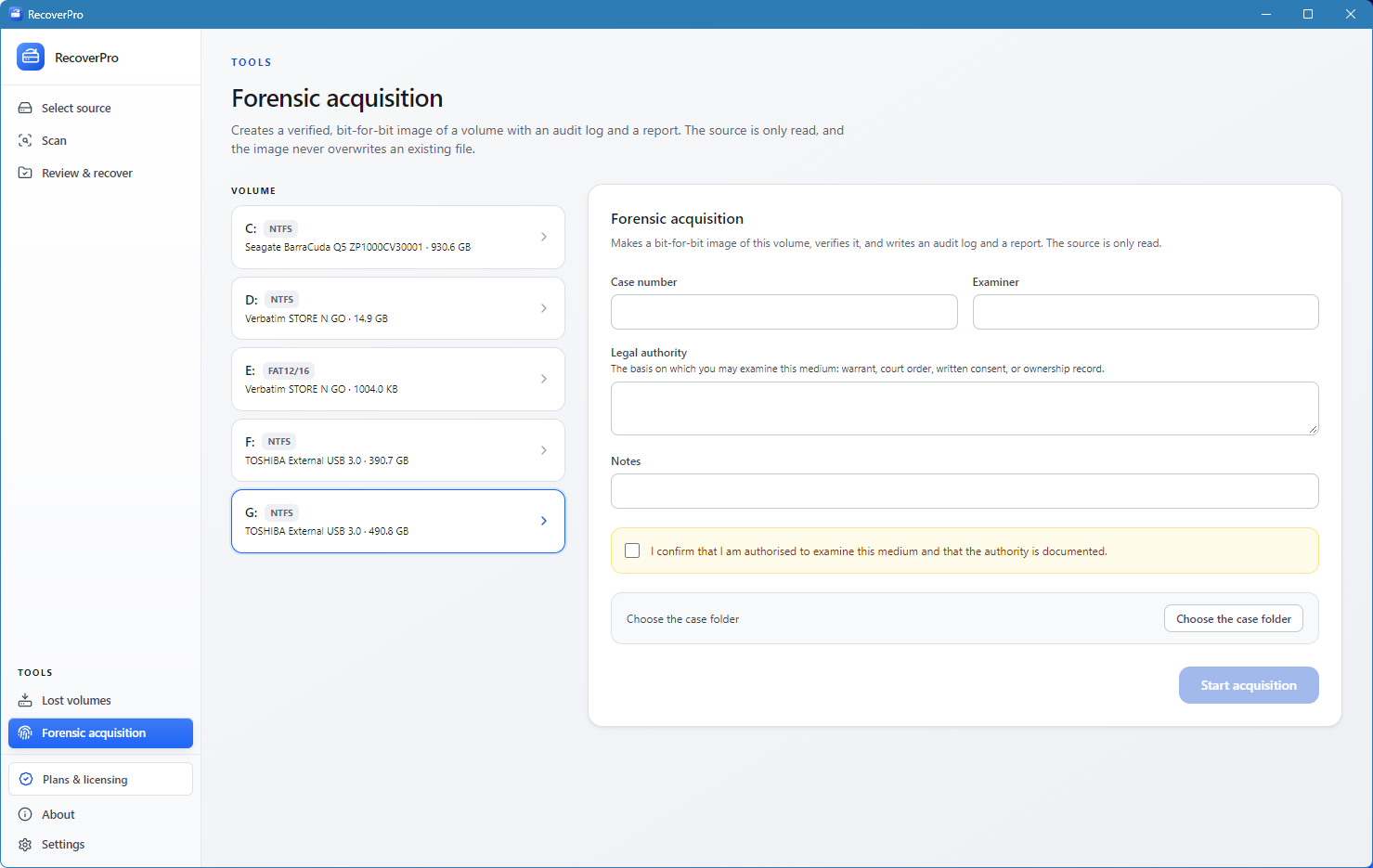
Task: Go to Scan page
Action: tap(100, 140)
